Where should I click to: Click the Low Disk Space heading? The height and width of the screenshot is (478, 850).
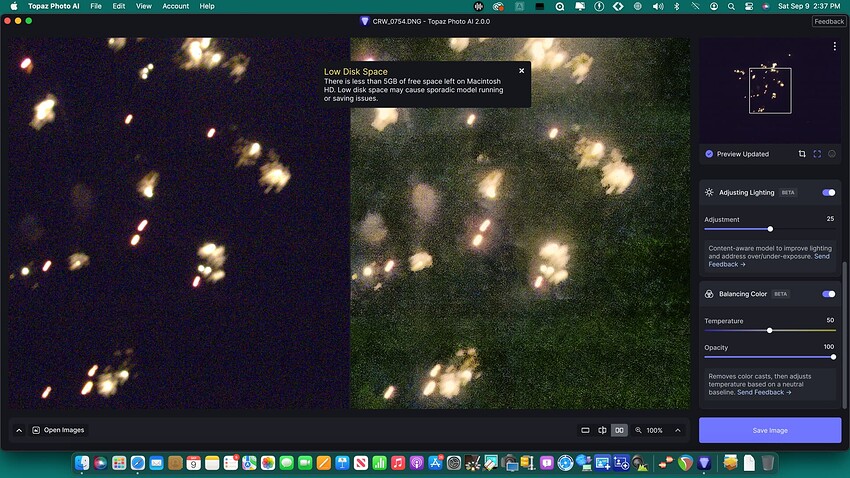(356, 72)
